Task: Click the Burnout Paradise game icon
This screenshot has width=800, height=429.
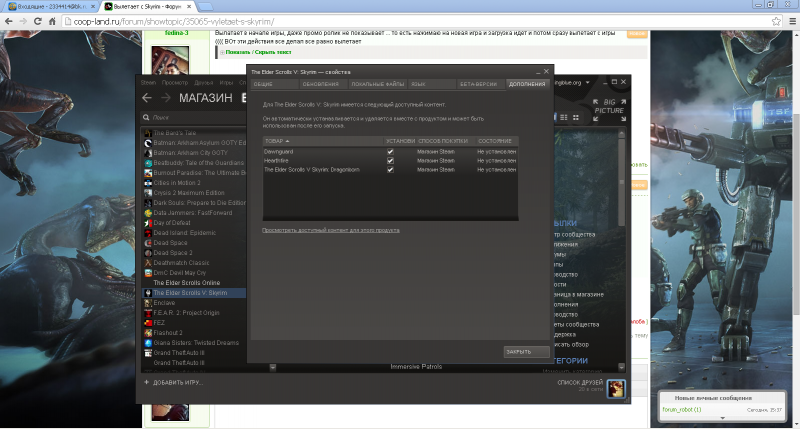Action: point(148,173)
